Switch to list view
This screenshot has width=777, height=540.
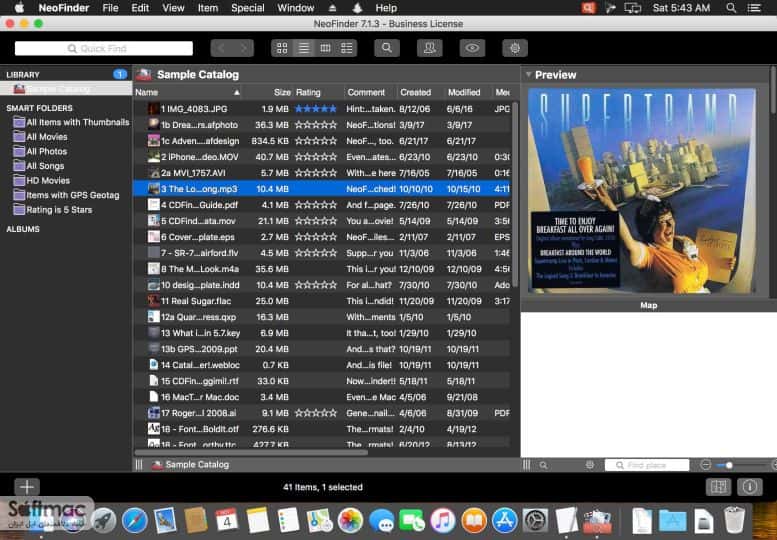pos(304,48)
